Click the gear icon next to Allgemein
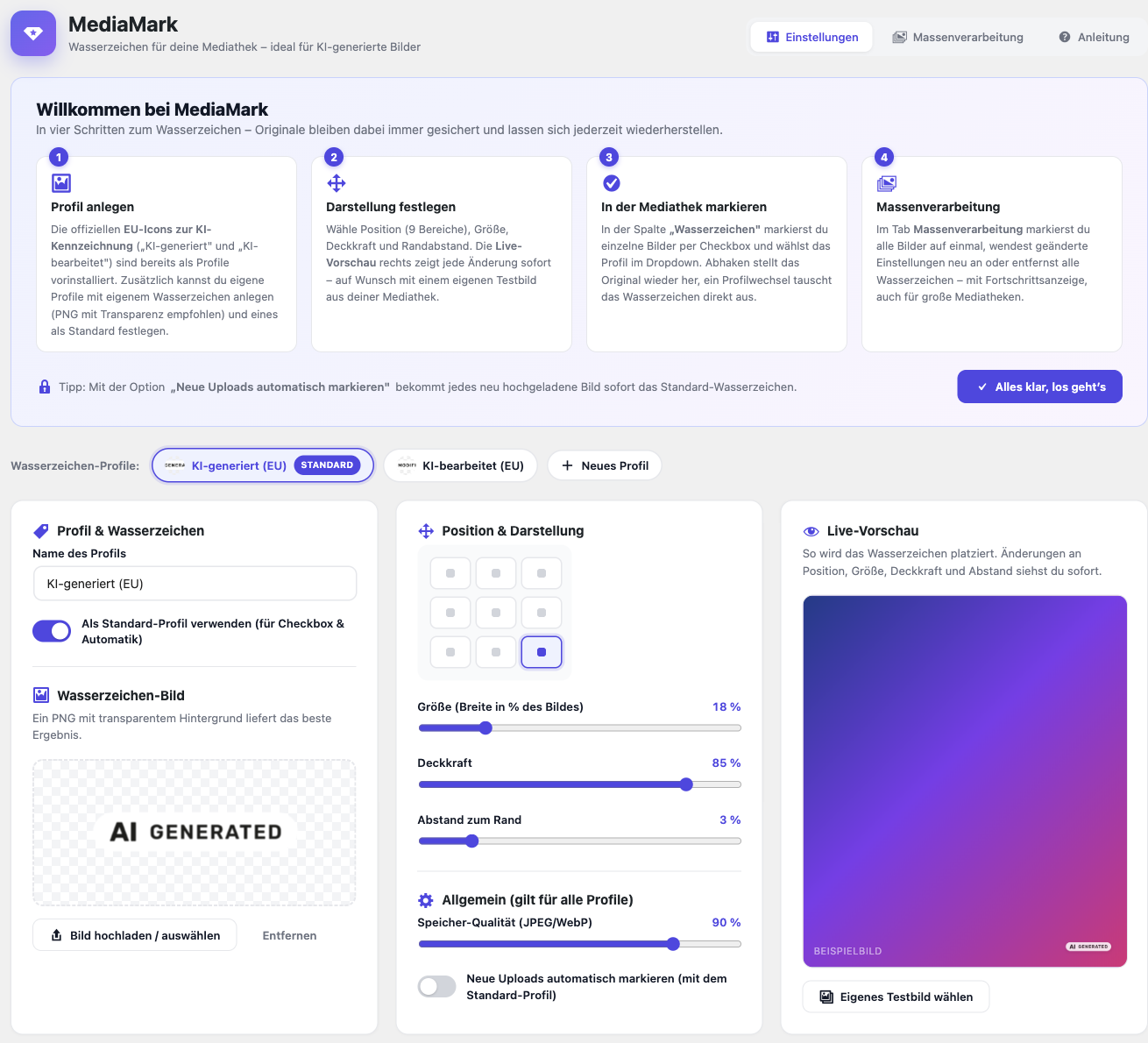Viewport: 1148px width, 1043px height. tap(426, 900)
